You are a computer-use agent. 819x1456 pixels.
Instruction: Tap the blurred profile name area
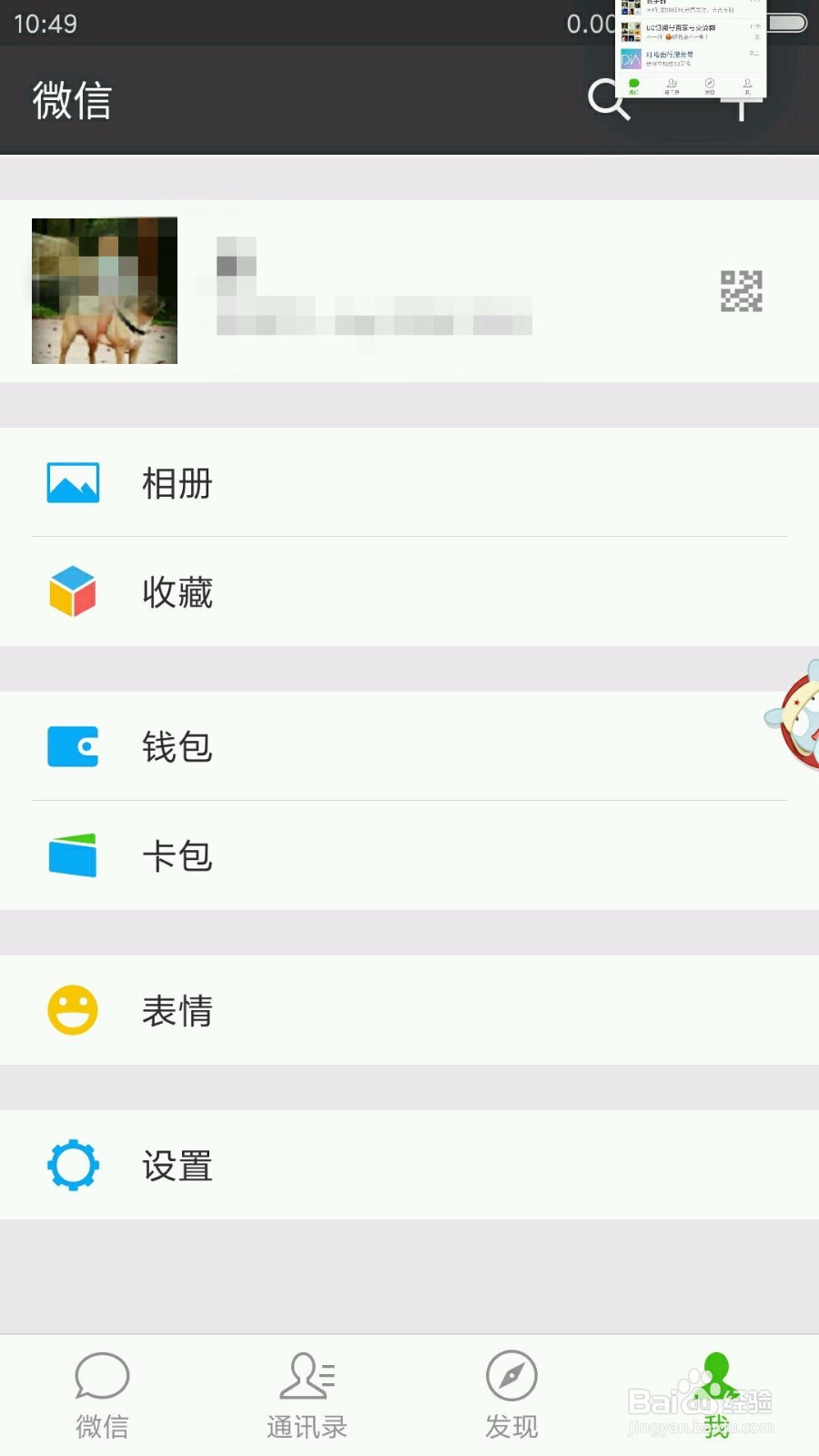(x=373, y=287)
